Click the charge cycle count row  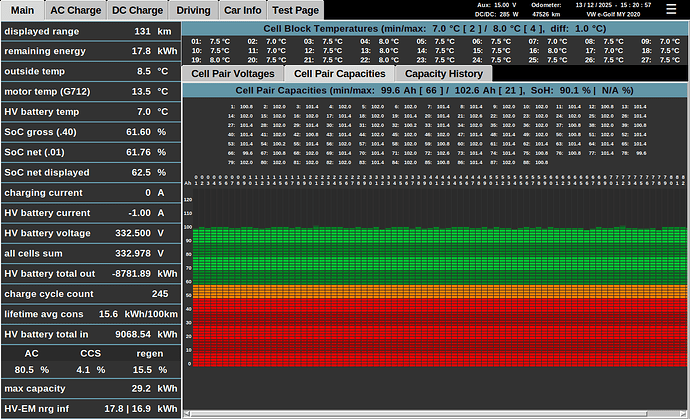[x=90, y=294]
